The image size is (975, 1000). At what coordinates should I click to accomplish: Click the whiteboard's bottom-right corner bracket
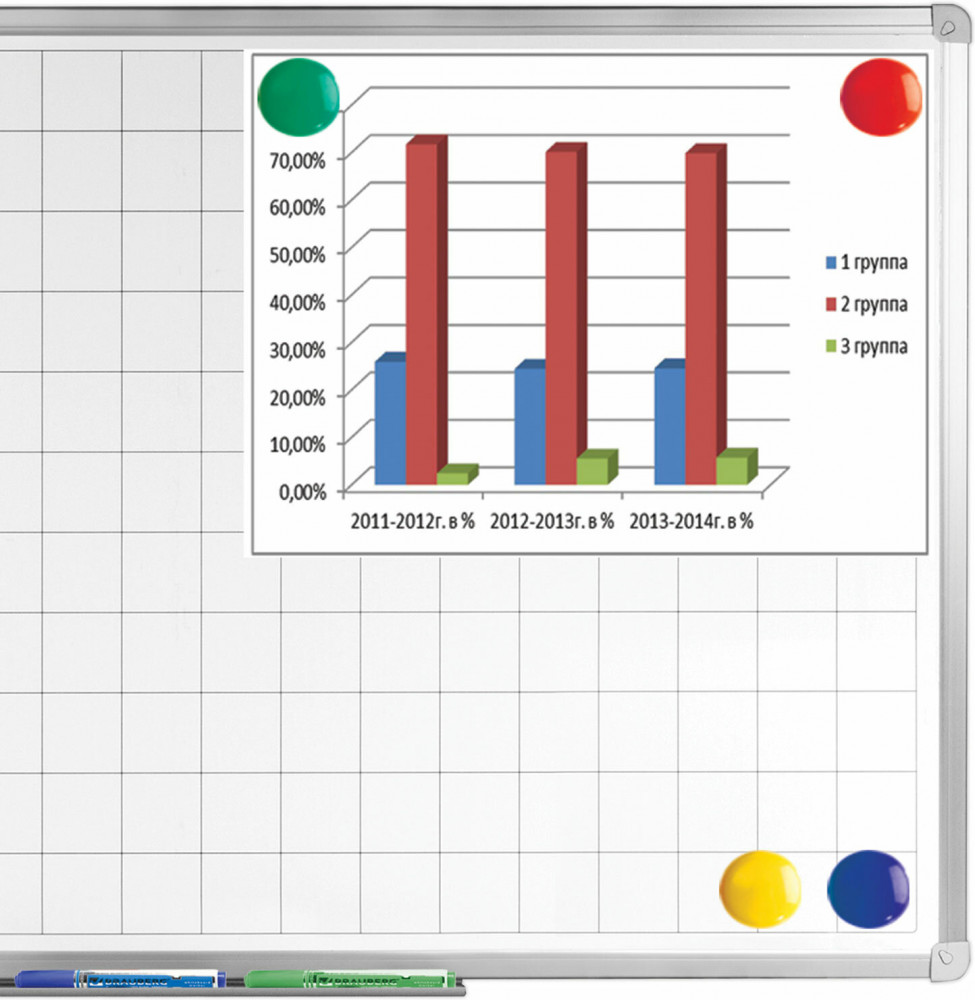click(x=950, y=961)
